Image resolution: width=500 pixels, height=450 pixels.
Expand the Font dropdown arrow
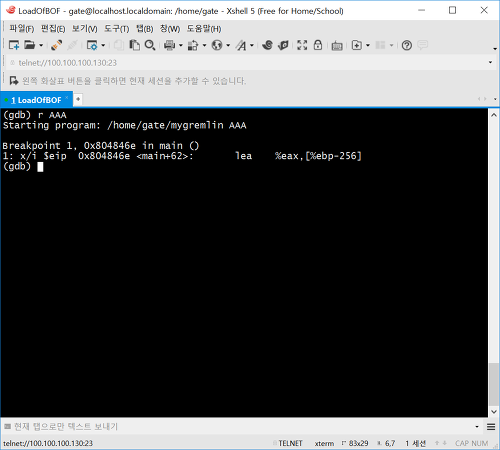tap(252, 45)
